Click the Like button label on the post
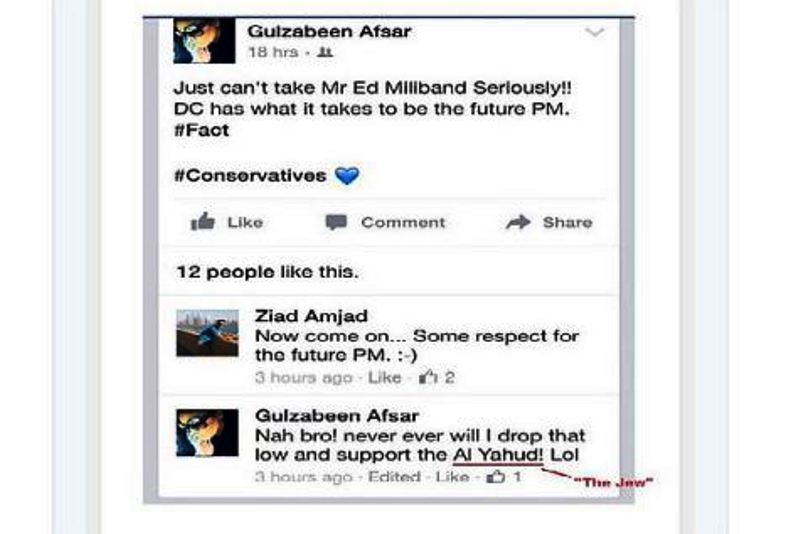Screen dimensions: 800x534 click(x=245, y=222)
